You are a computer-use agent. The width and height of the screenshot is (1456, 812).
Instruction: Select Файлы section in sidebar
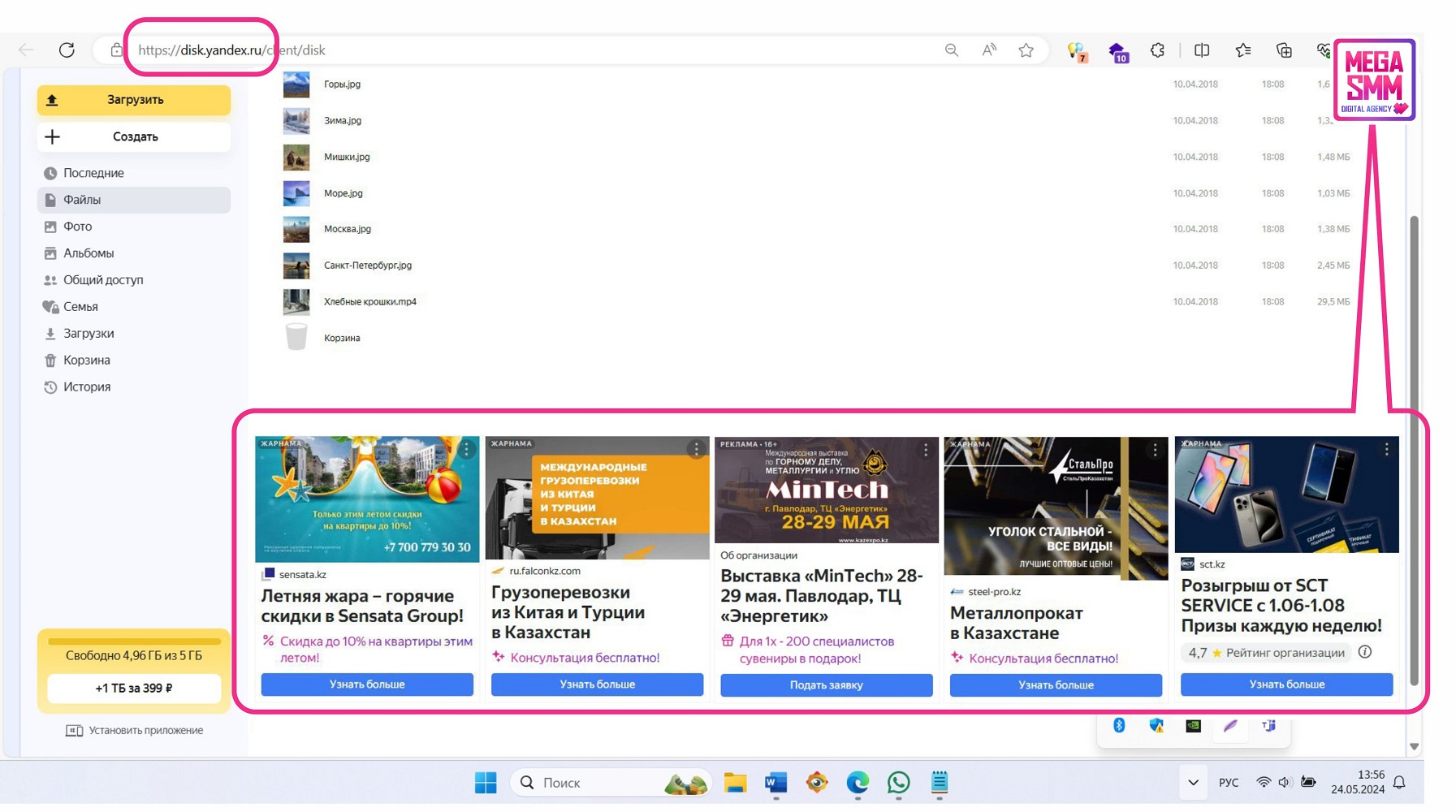pyautogui.click(x=134, y=200)
